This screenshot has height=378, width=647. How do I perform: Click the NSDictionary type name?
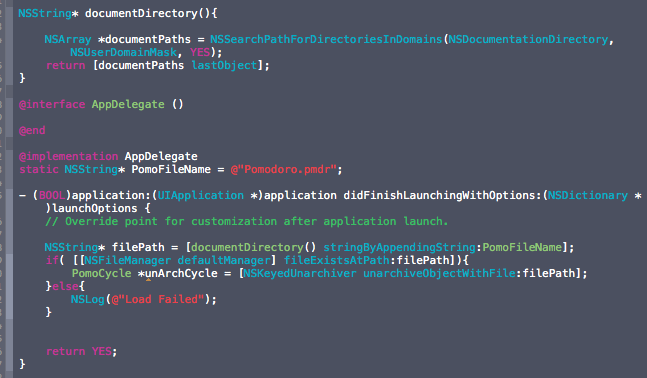(x=588, y=195)
